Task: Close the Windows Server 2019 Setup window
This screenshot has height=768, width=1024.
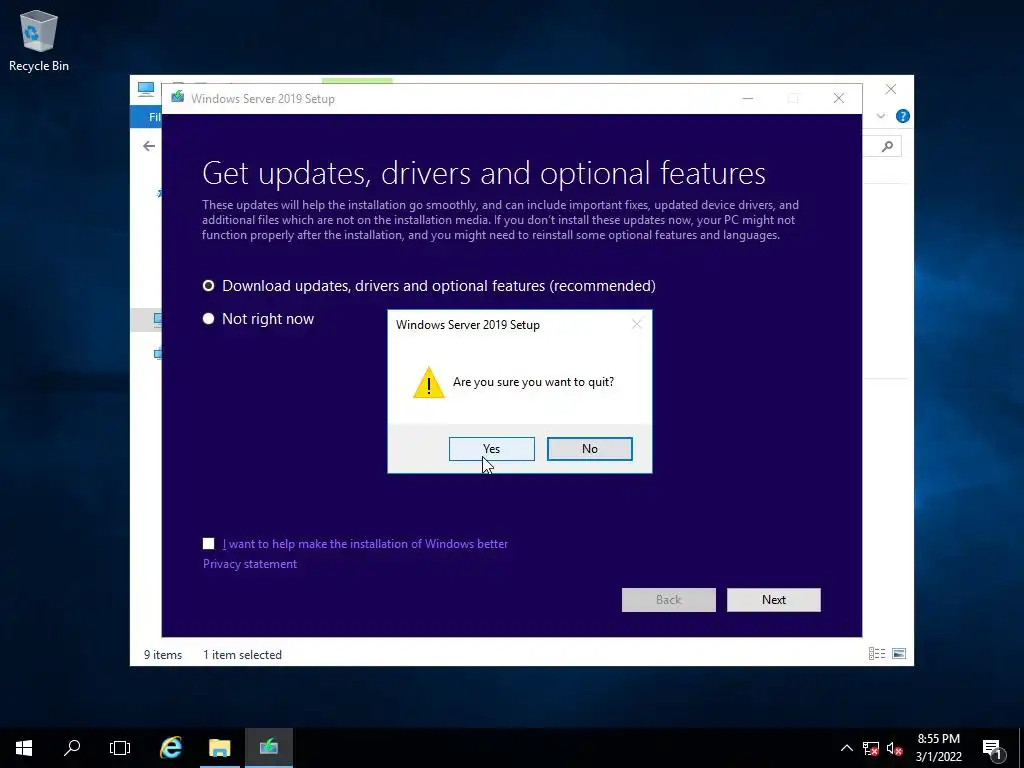Action: pos(839,99)
